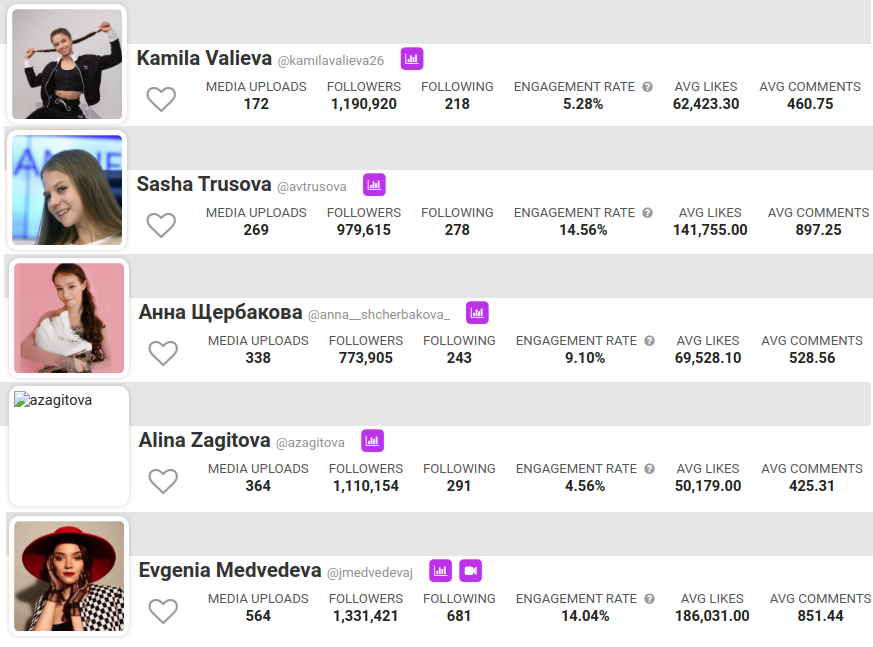Image resolution: width=873 pixels, height=647 pixels.
Task: Toggle the heart for Sasha Trusova
Action: point(161,225)
